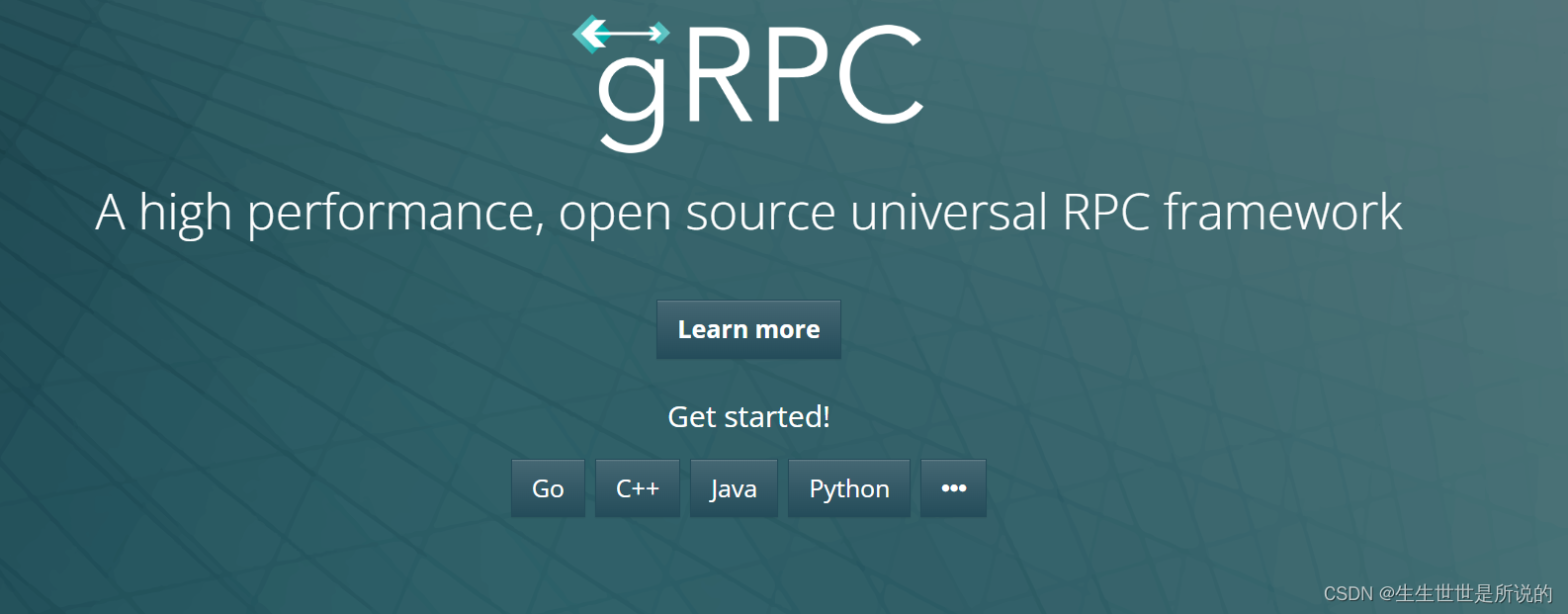Screen dimensions: 1568x614
Task: Click the Learn more button
Action: 748,329
